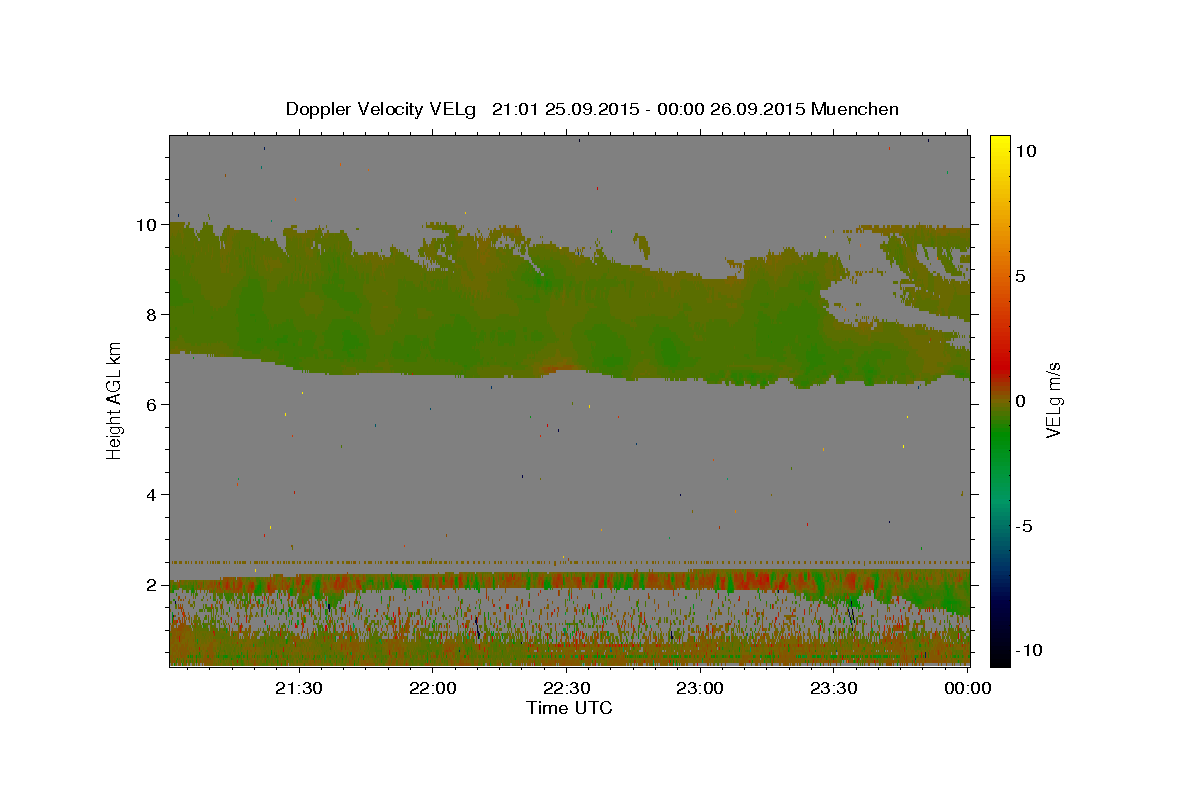Select the '22:00' time axis label
1200x800 pixels.
pyautogui.click(x=432, y=688)
